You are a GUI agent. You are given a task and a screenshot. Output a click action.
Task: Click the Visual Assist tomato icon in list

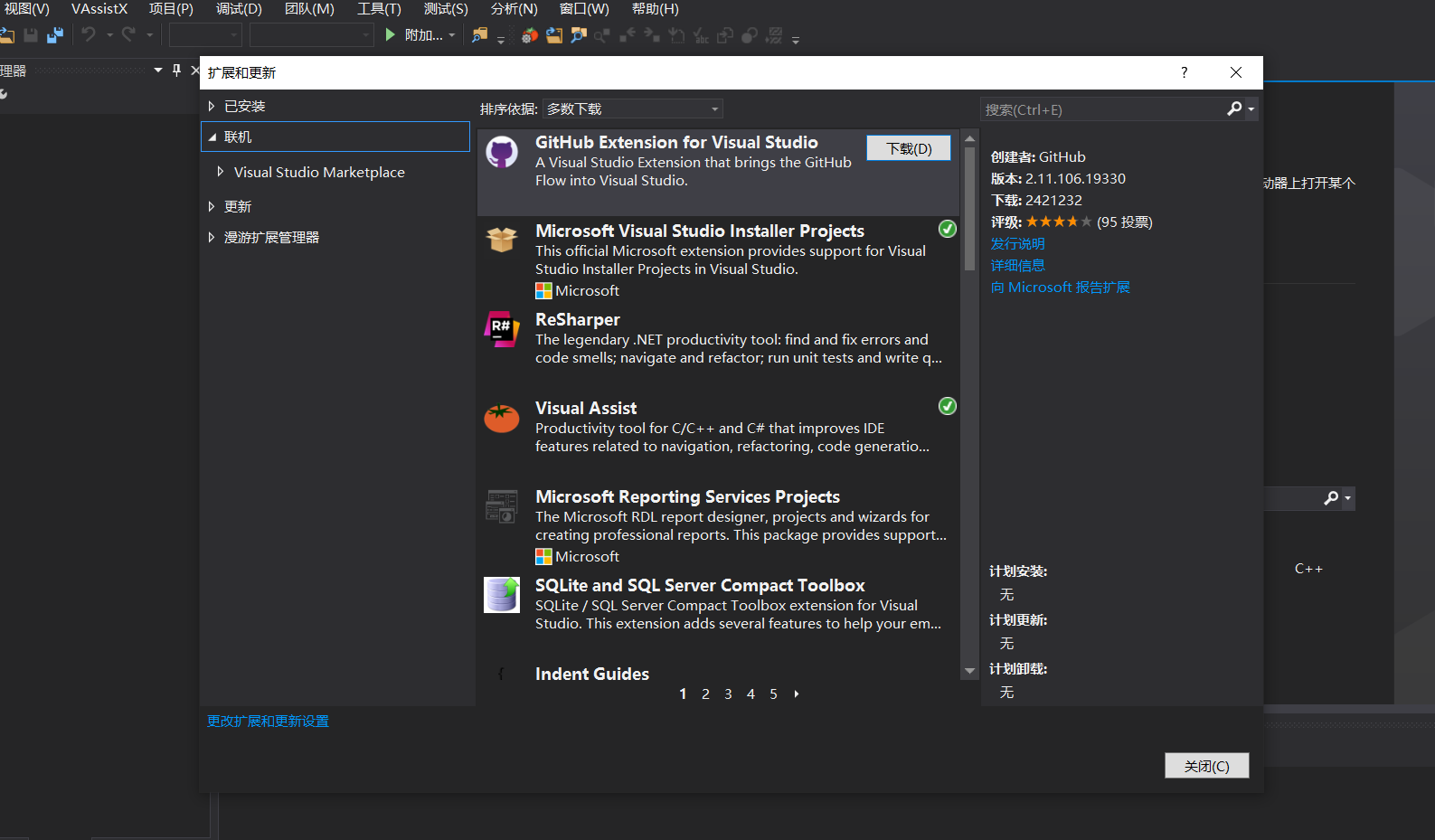click(502, 417)
